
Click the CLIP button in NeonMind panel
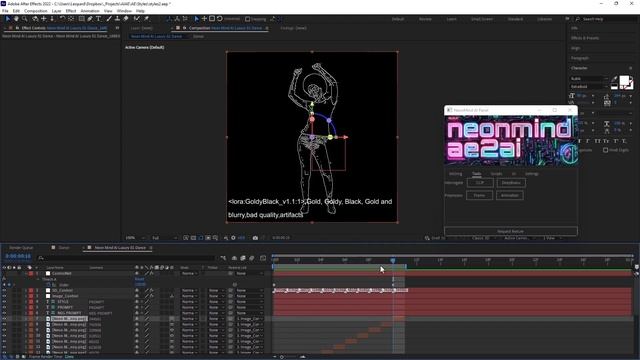point(480,183)
